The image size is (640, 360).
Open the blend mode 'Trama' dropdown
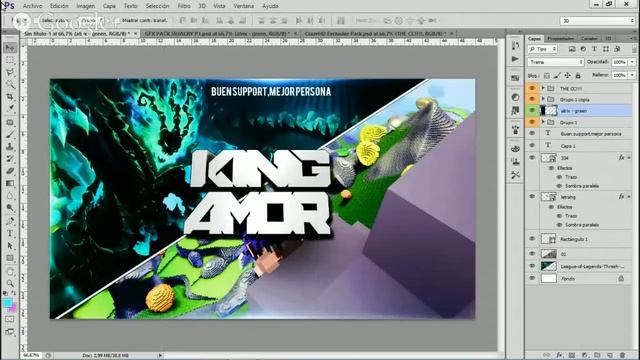coord(556,62)
